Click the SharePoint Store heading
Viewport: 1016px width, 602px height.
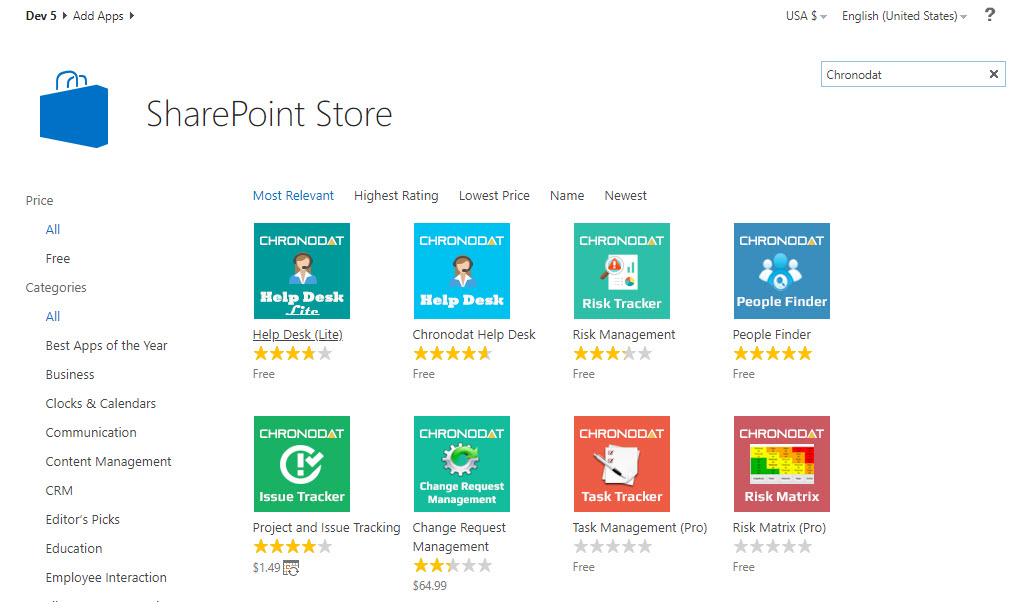pyautogui.click(x=269, y=114)
